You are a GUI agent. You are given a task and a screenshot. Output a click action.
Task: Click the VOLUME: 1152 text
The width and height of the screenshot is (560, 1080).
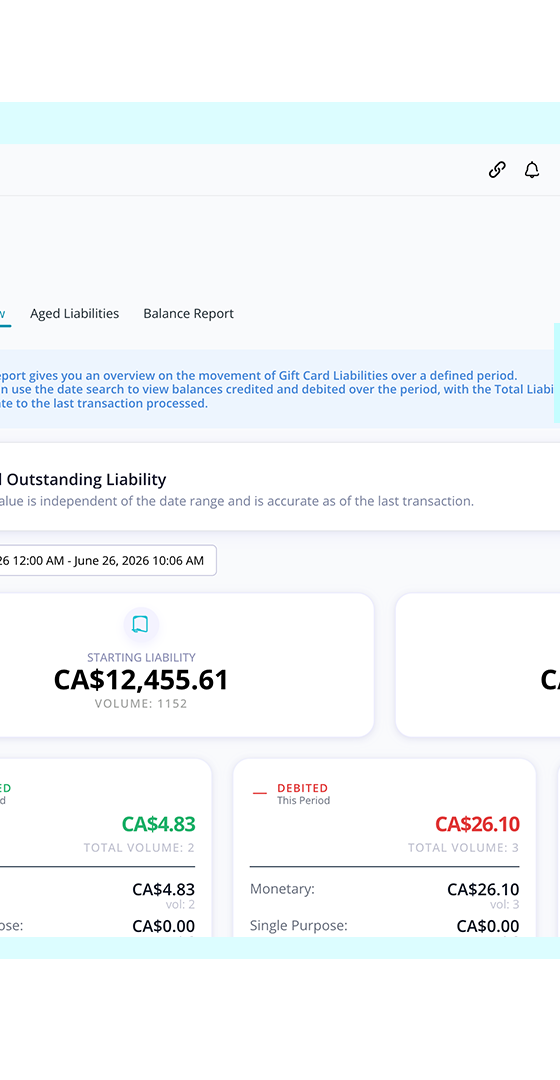pos(141,704)
